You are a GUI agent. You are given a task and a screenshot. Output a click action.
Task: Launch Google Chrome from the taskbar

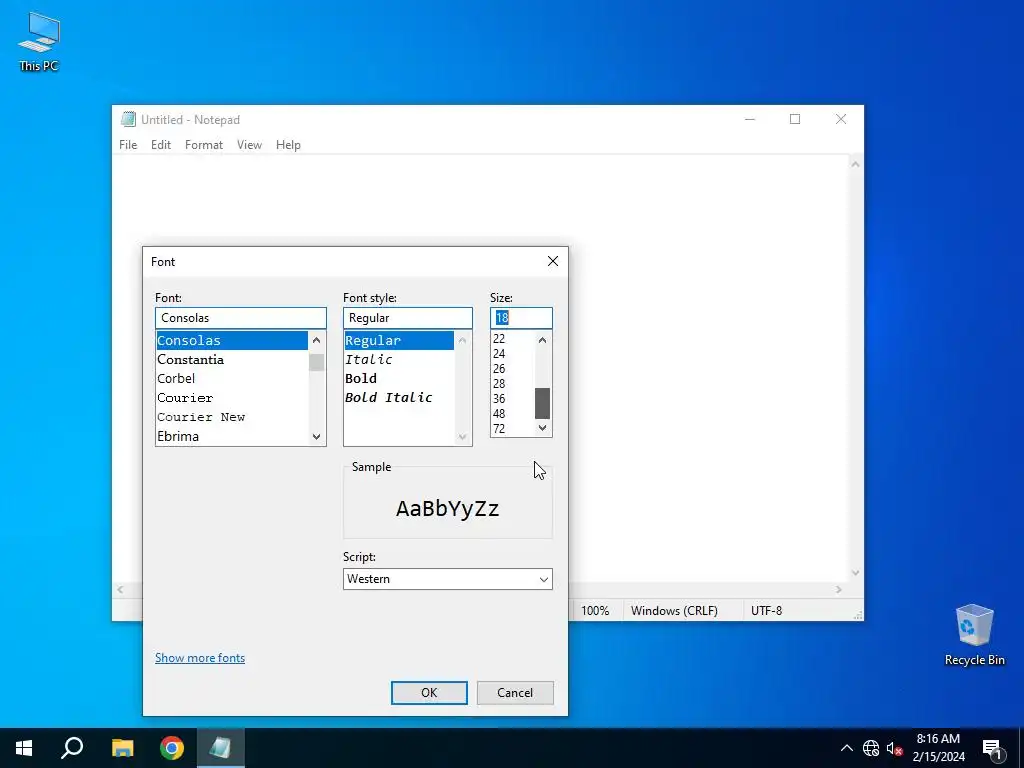click(x=172, y=748)
